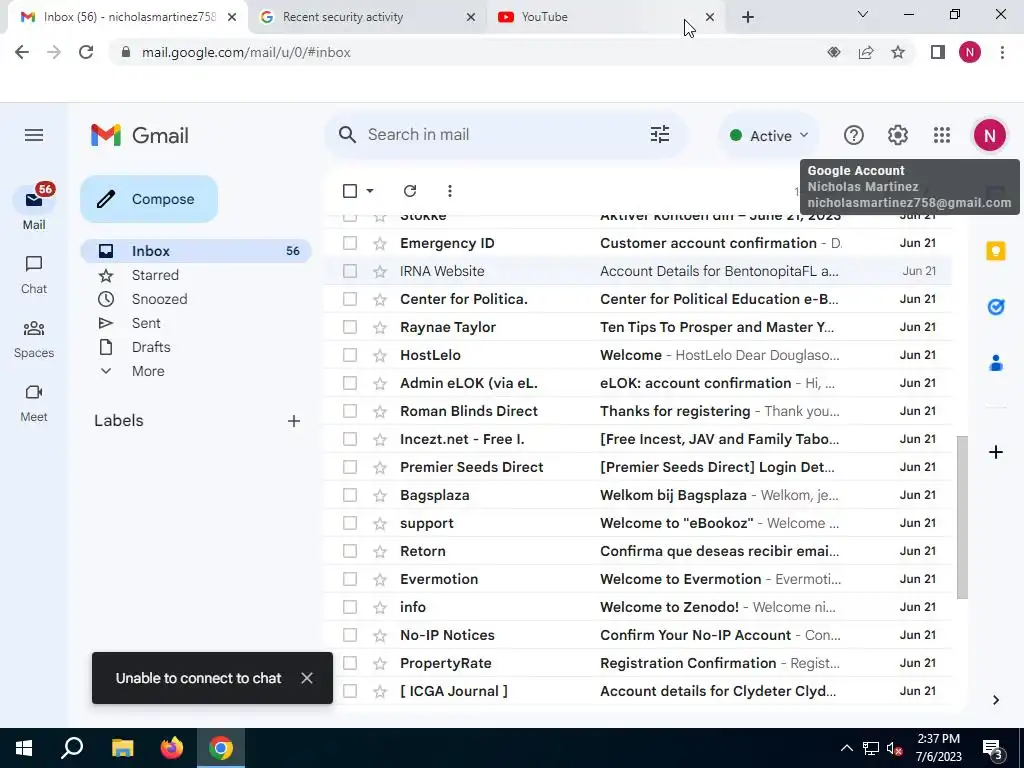Image resolution: width=1024 pixels, height=768 pixels.
Task: Open the select dropdown arrow
Action: pyautogui.click(x=370, y=191)
